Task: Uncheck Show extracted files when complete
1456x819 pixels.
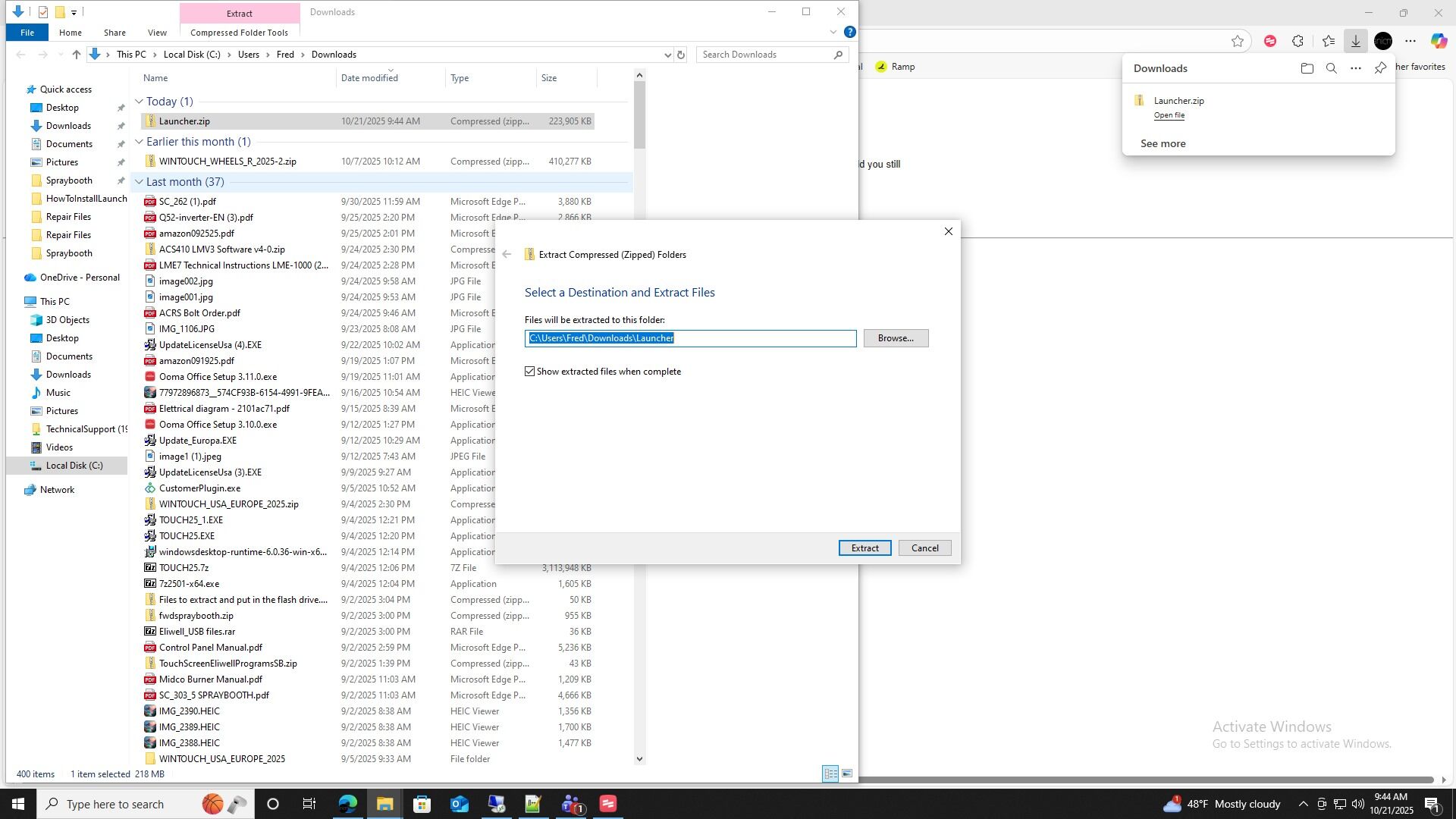Action: 530,372
